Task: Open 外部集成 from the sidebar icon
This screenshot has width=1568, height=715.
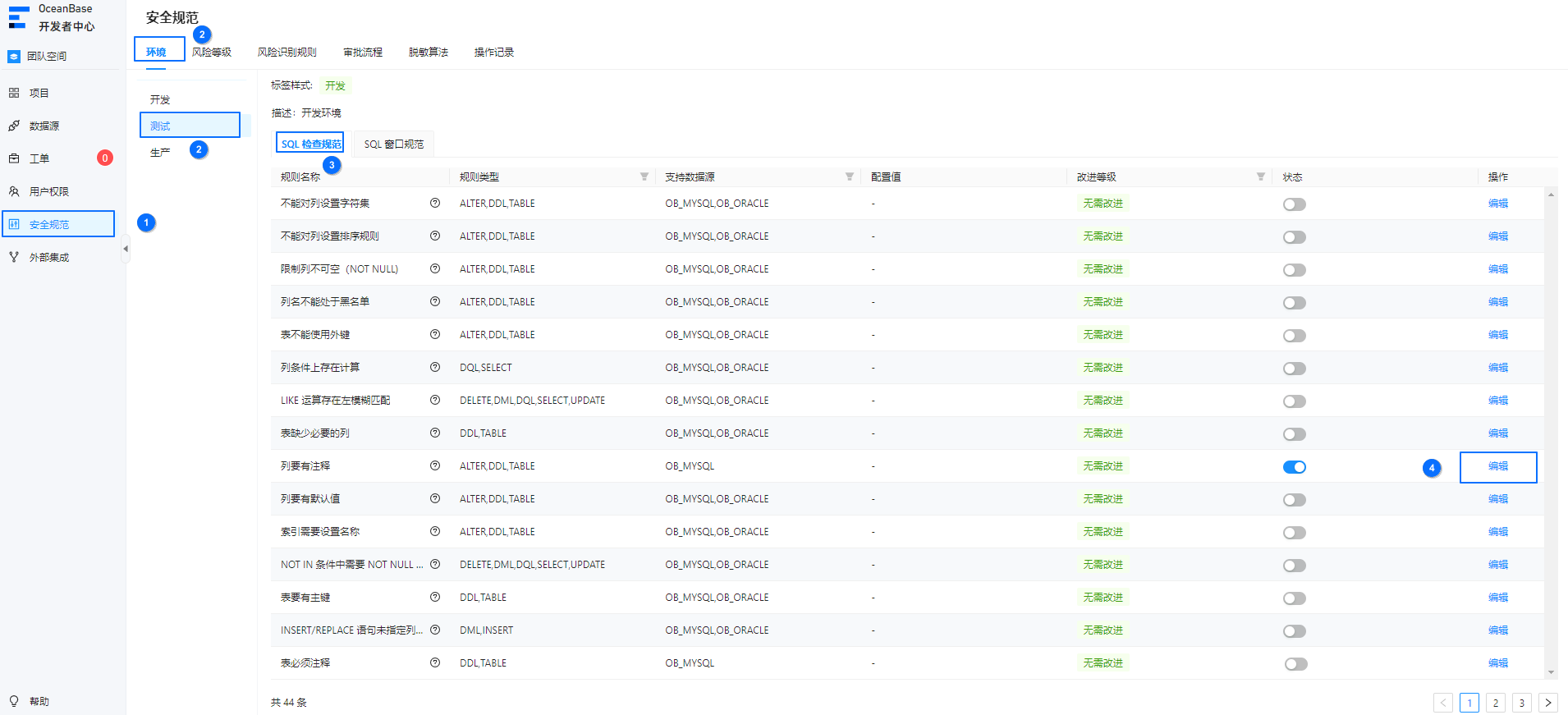Action: pos(14,257)
